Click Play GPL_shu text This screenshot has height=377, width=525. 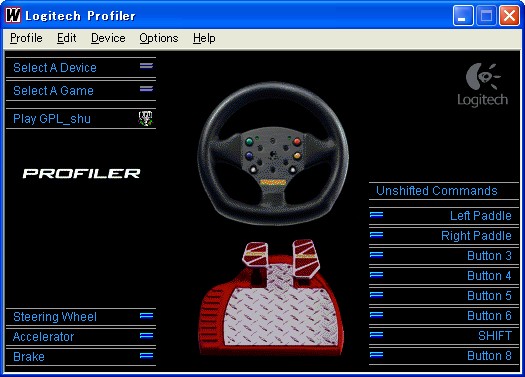52,119
